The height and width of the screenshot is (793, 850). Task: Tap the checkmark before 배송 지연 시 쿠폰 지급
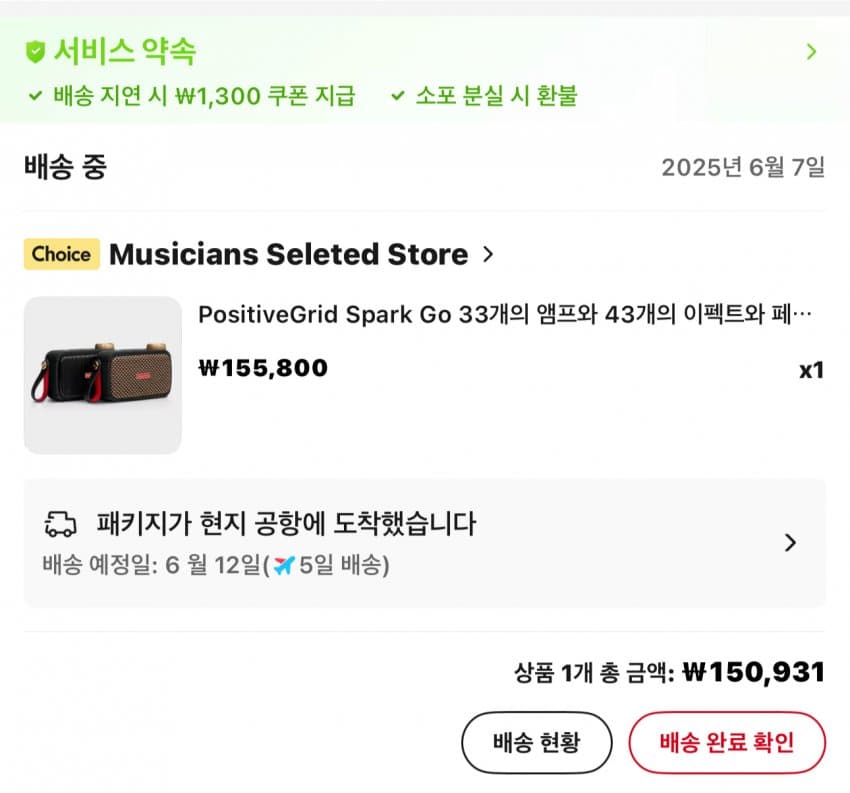35,97
